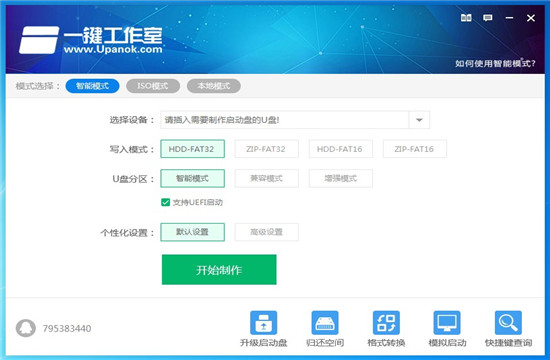This screenshot has width=550, height=360.
Task: Switch to ISO模式 tab
Action: point(153,86)
